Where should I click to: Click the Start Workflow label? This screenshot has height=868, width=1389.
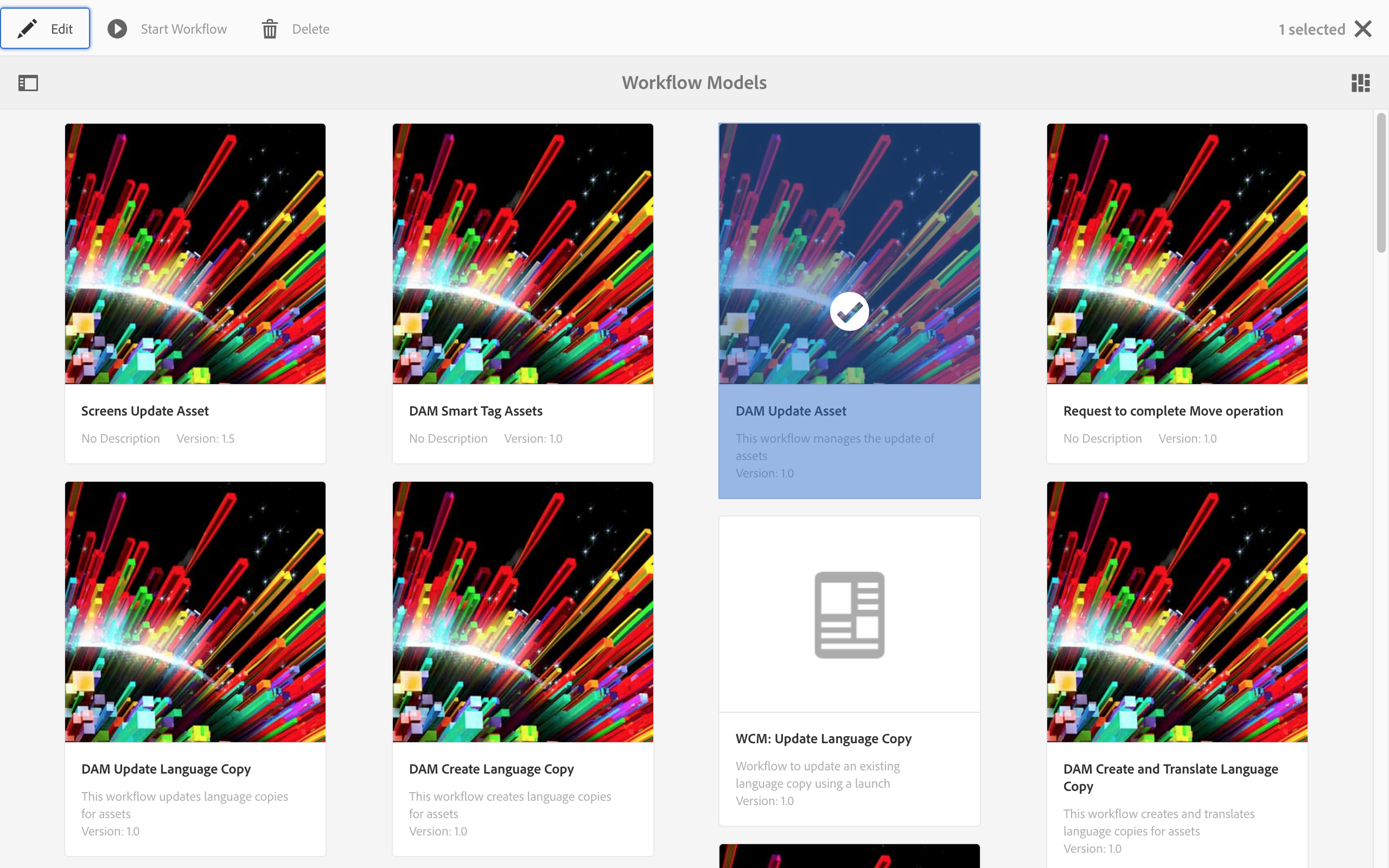(x=184, y=29)
